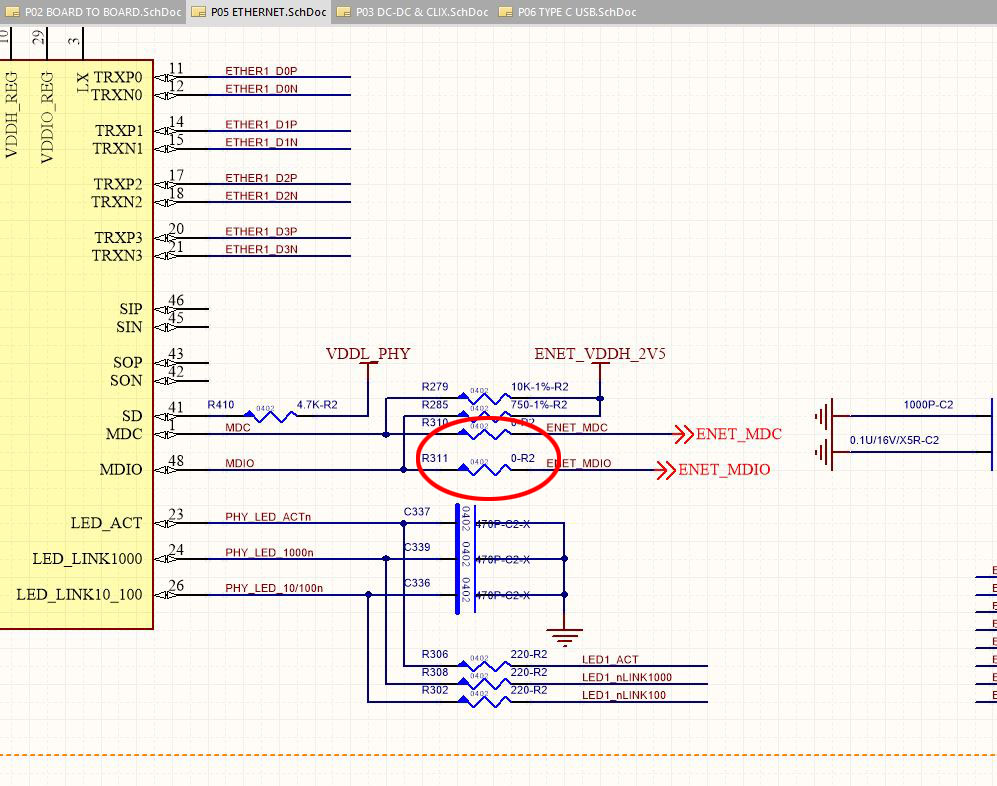Screen dimensions: 997x786
Task: Click the schematic icon on P06 TYPE C USB tab
Action: point(503,13)
